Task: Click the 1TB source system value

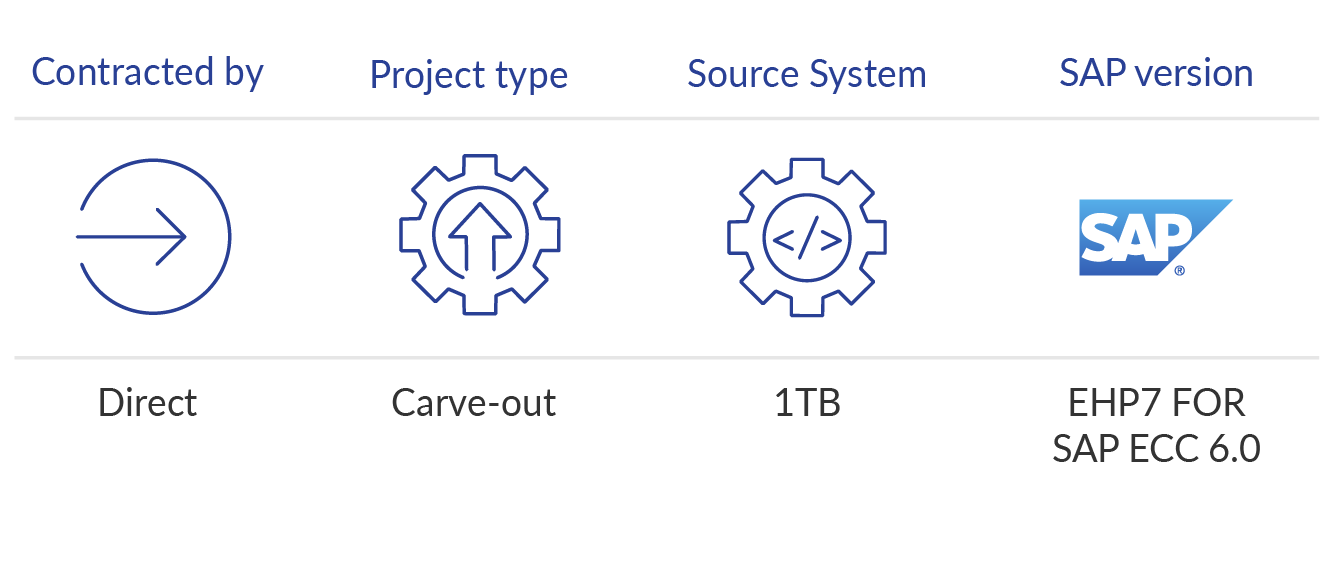Action: [807, 403]
